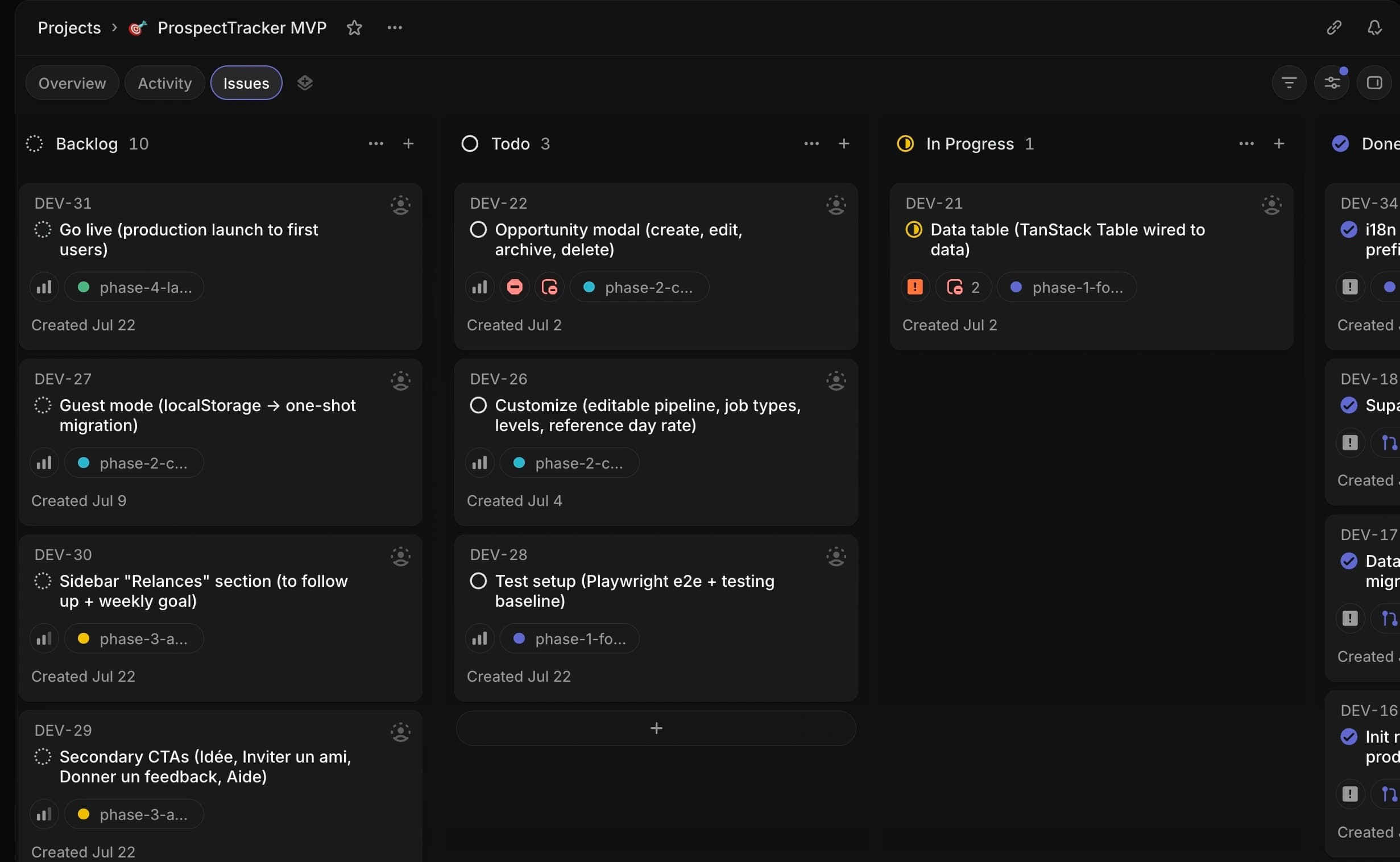Image resolution: width=1400 pixels, height=862 pixels.
Task: Copy project link via link icon
Action: 1333,27
